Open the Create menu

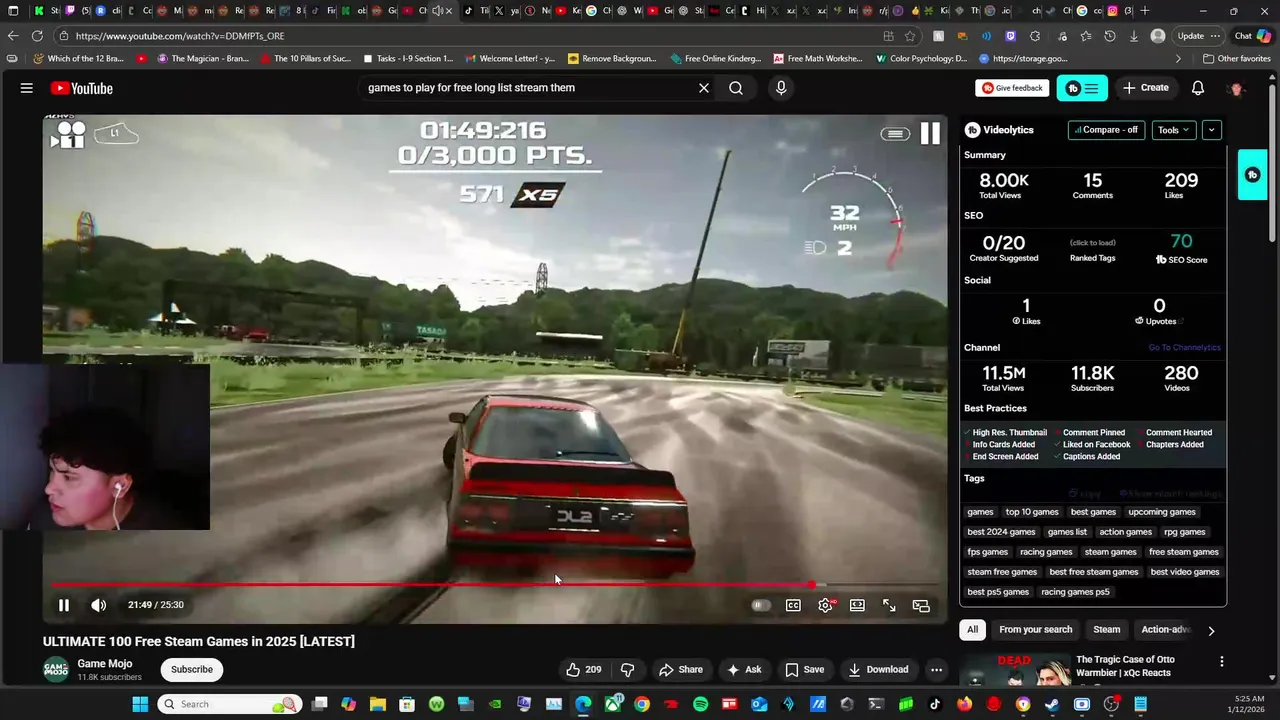tap(1146, 88)
